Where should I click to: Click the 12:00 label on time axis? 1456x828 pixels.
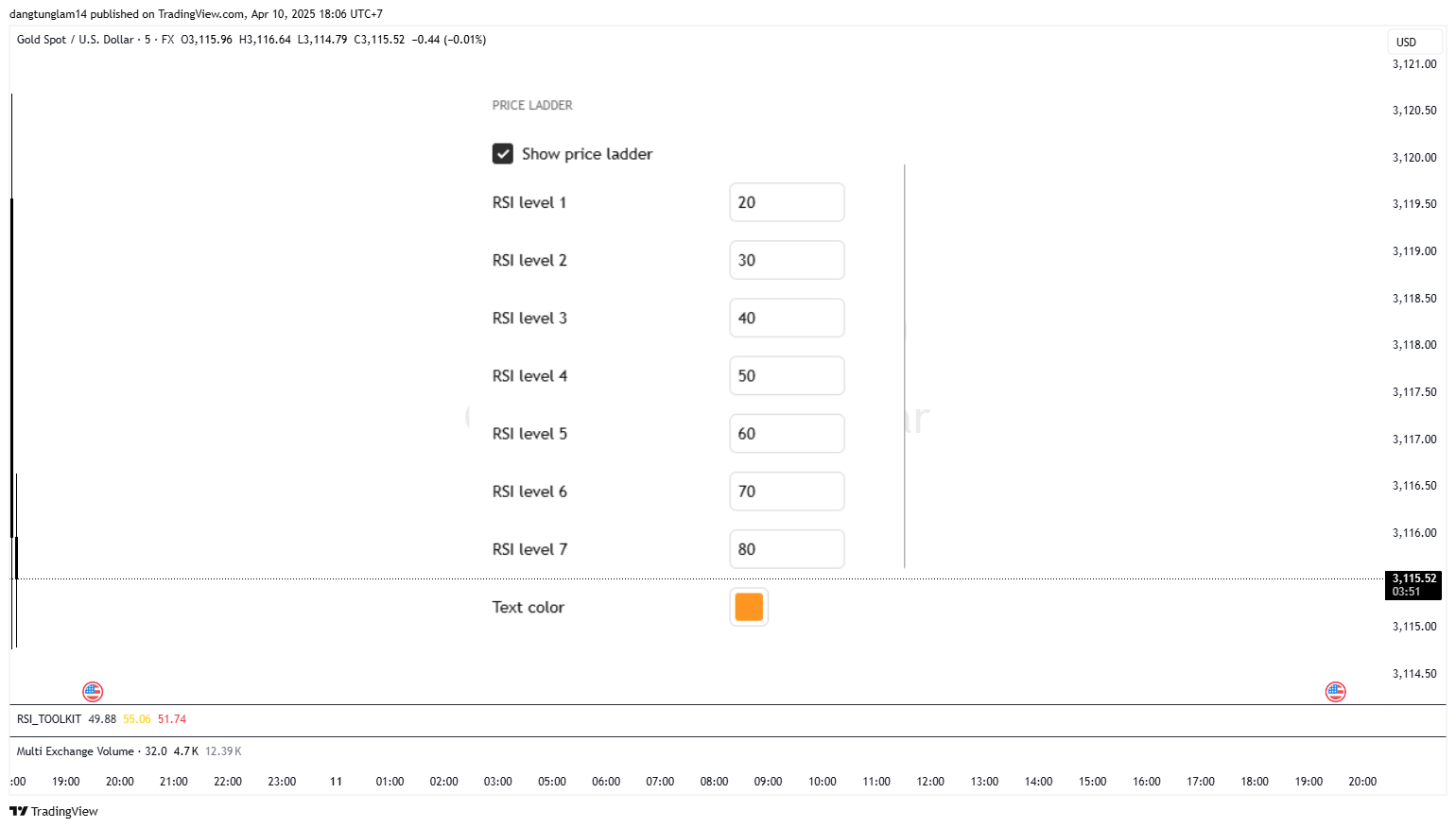click(x=930, y=782)
